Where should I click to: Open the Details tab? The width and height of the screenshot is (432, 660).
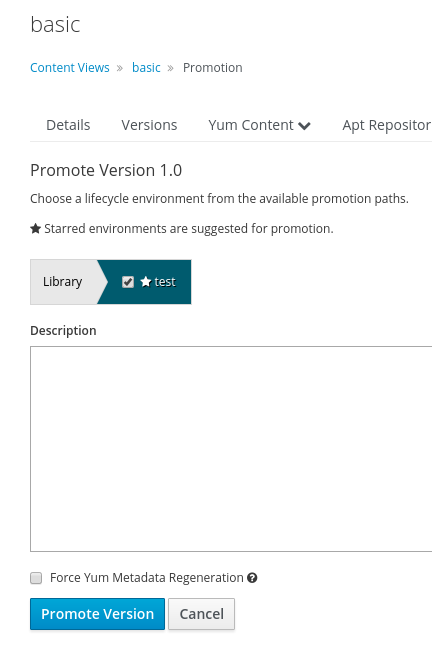pyautogui.click(x=68, y=125)
